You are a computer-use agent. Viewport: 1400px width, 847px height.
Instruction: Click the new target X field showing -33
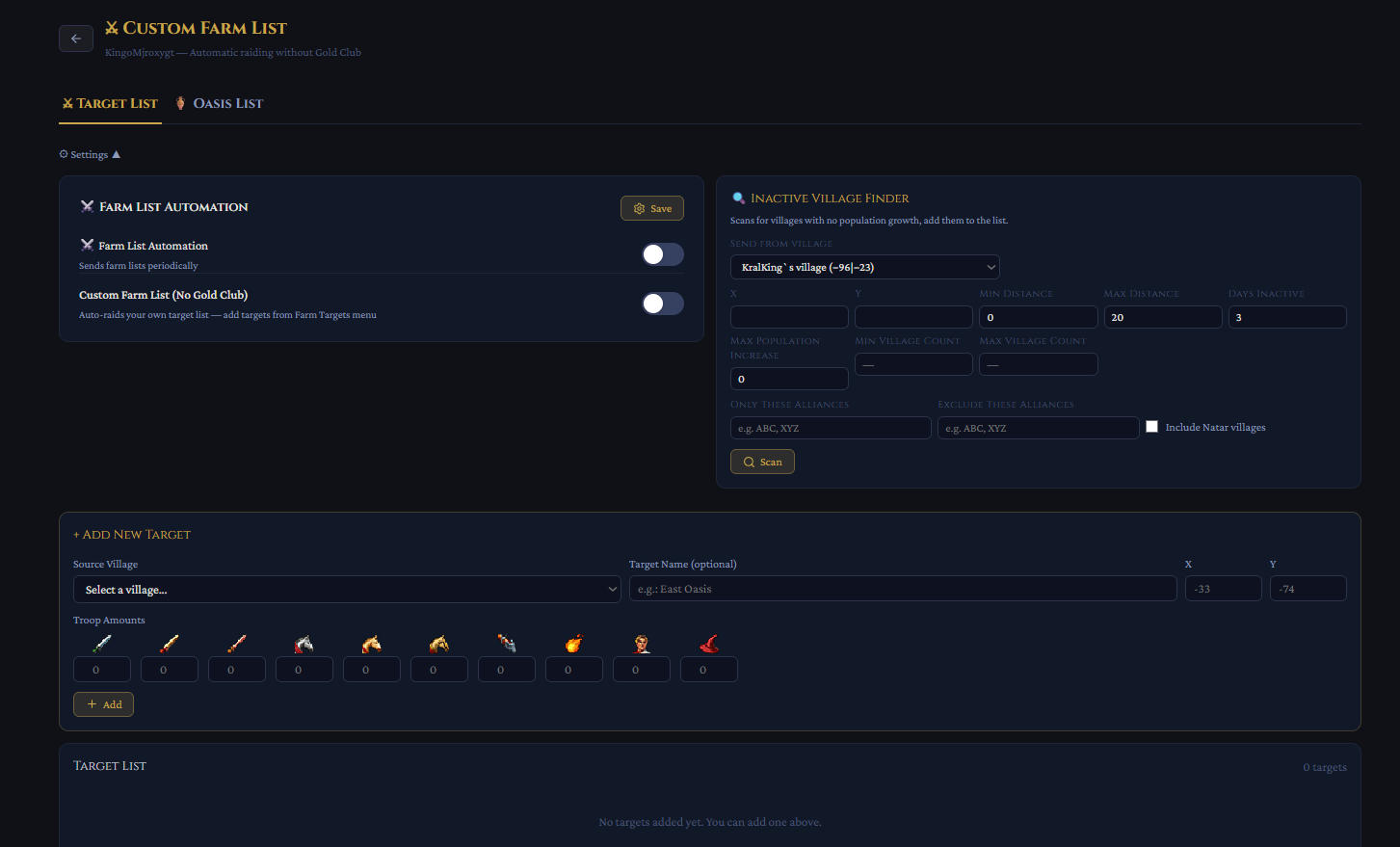[x=1224, y=589]
